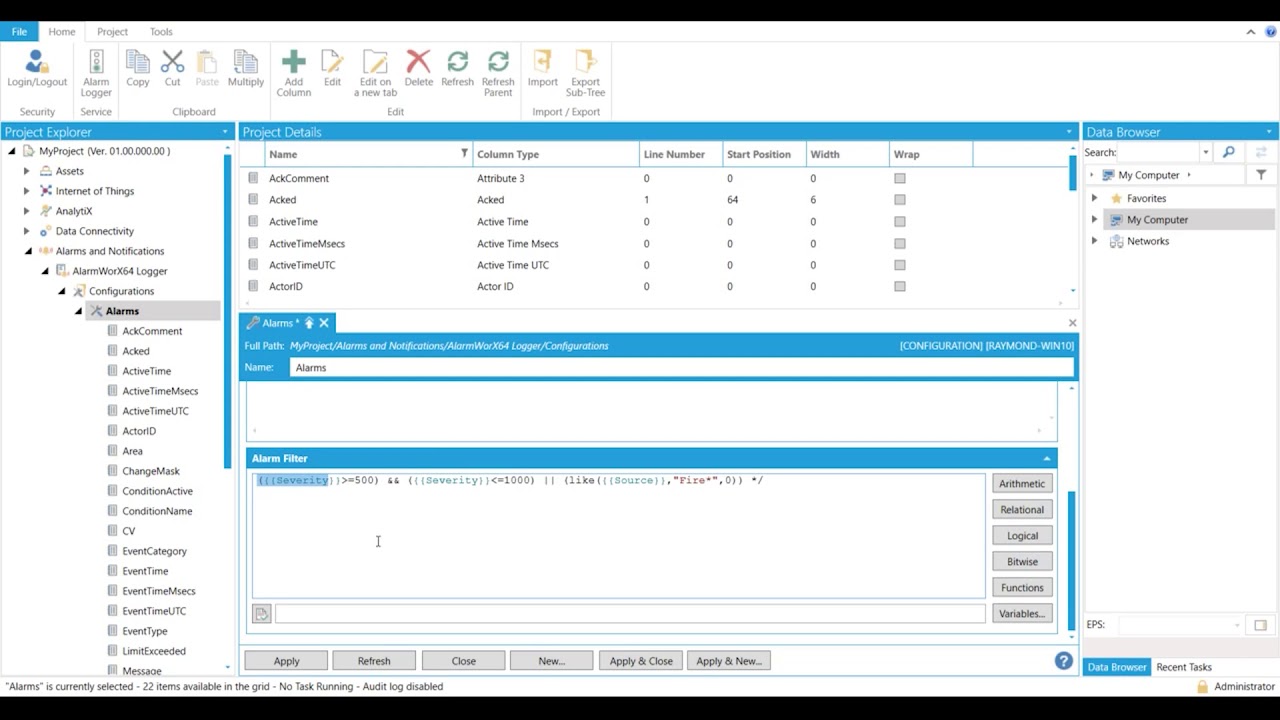Click the Apply & Close button
Image resolution: width=1280 pixels, height=720 pixels.
tap(641, 661)
